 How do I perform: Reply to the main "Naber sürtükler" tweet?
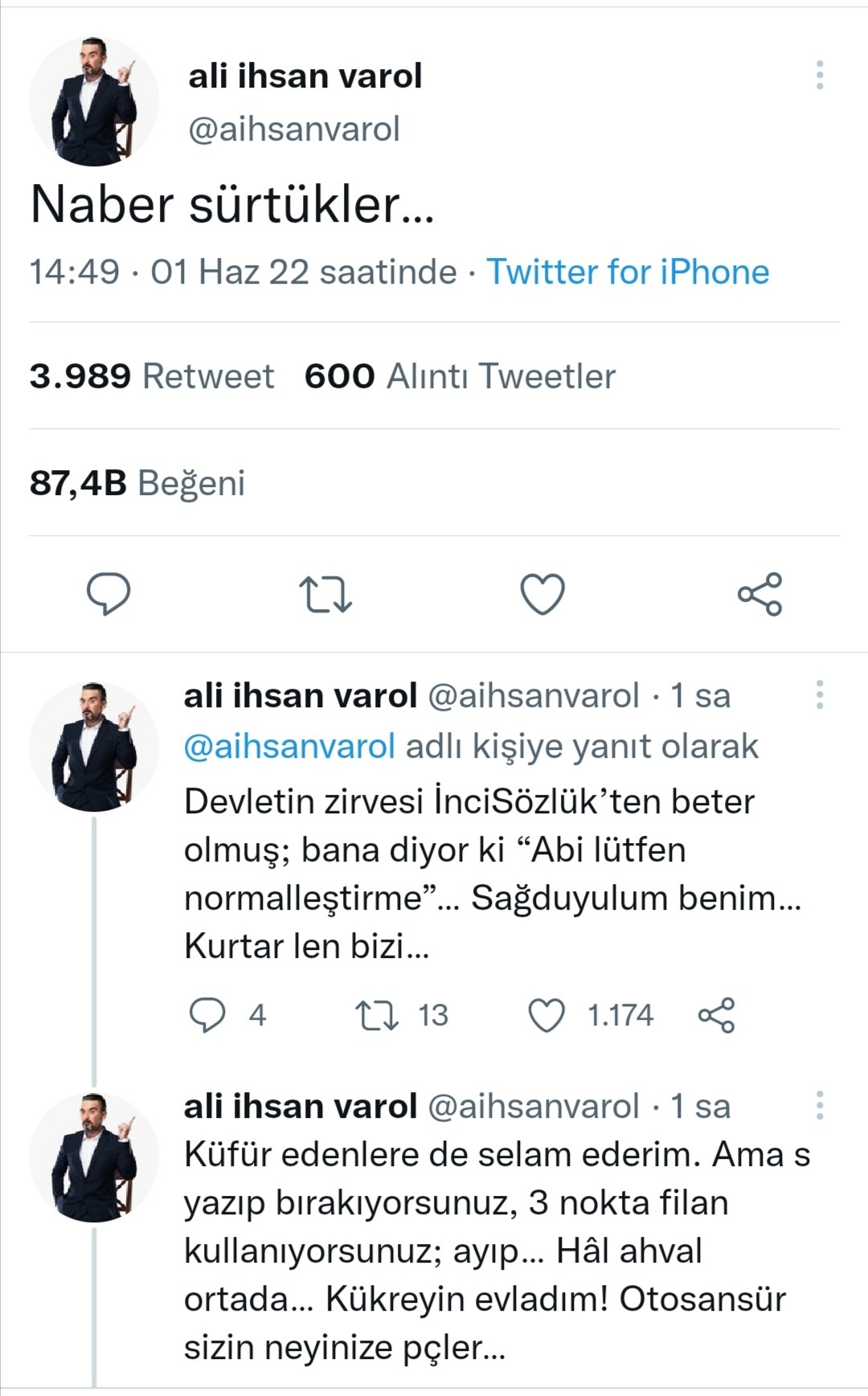tap(108, 594)
